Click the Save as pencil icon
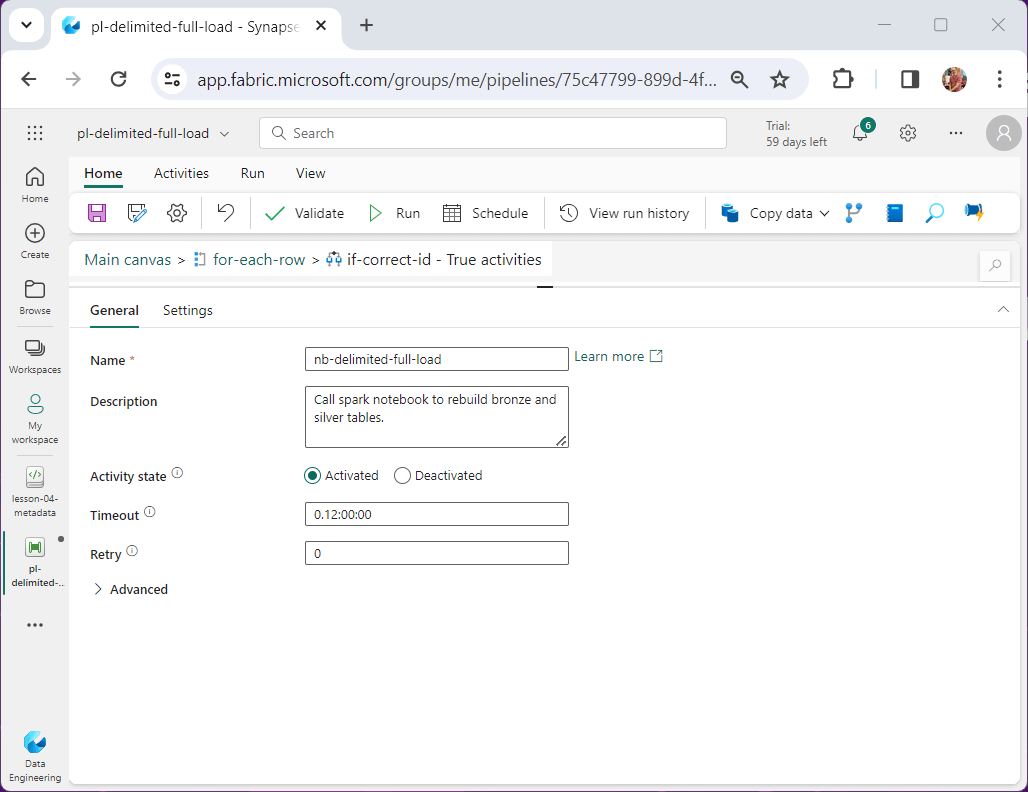The height and width of the screenshot is (792, 1028). pyautogui.click(x=137, y=213)
